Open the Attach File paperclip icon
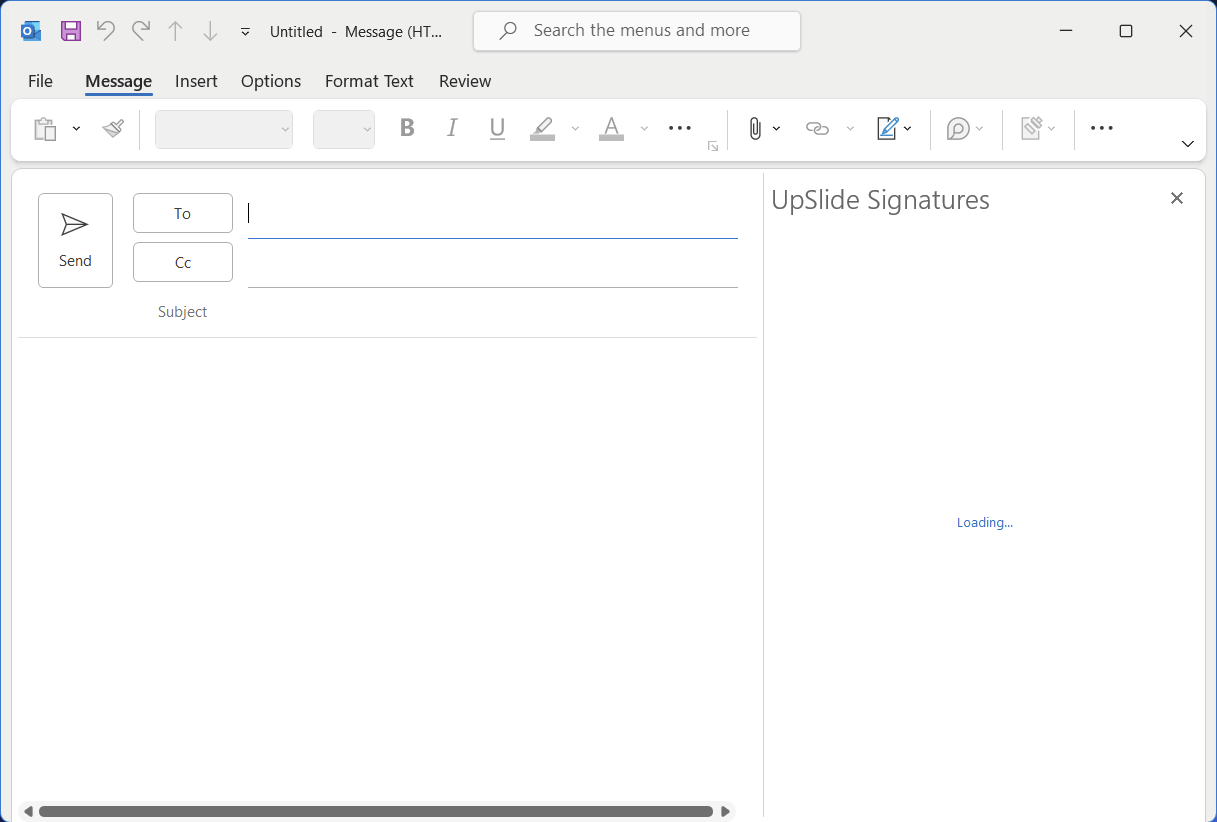 point(756,128)
